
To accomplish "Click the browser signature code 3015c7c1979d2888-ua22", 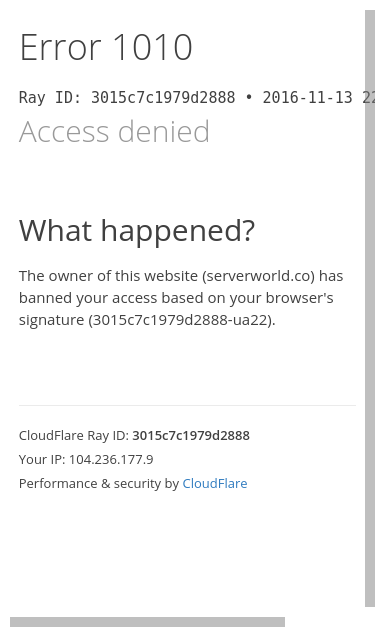I will (180, 320).
